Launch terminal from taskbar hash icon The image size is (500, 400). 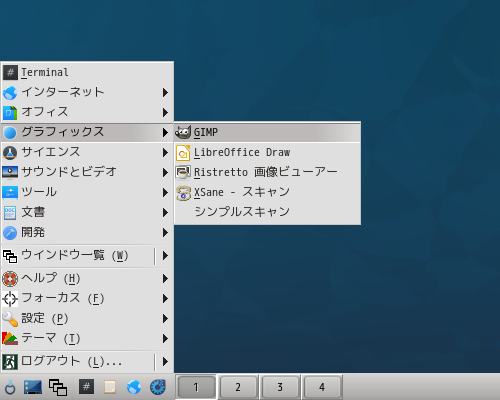[86, 387]
